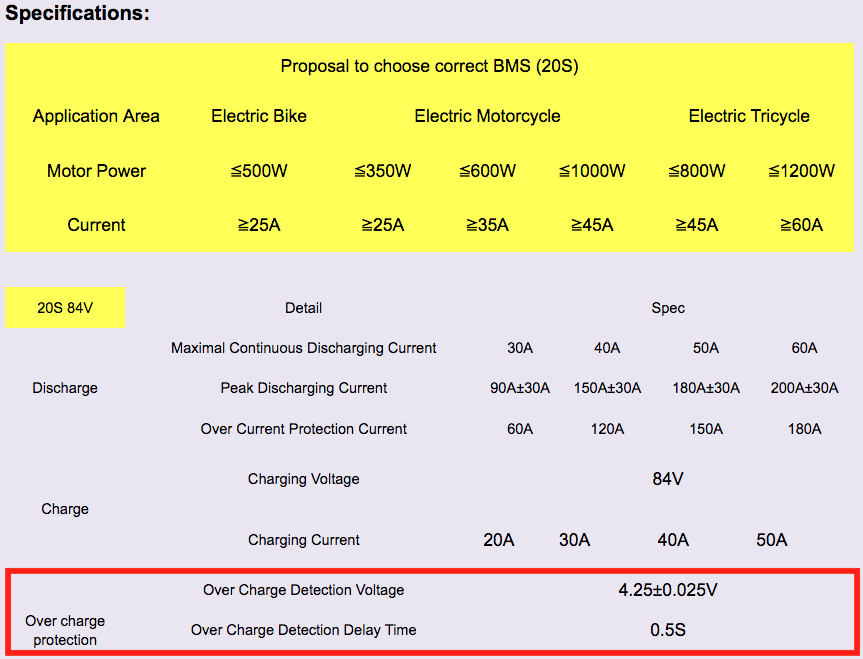Click the 150A±30A peak current value
This screenshot has height=659, width=863.
(607, 388)
